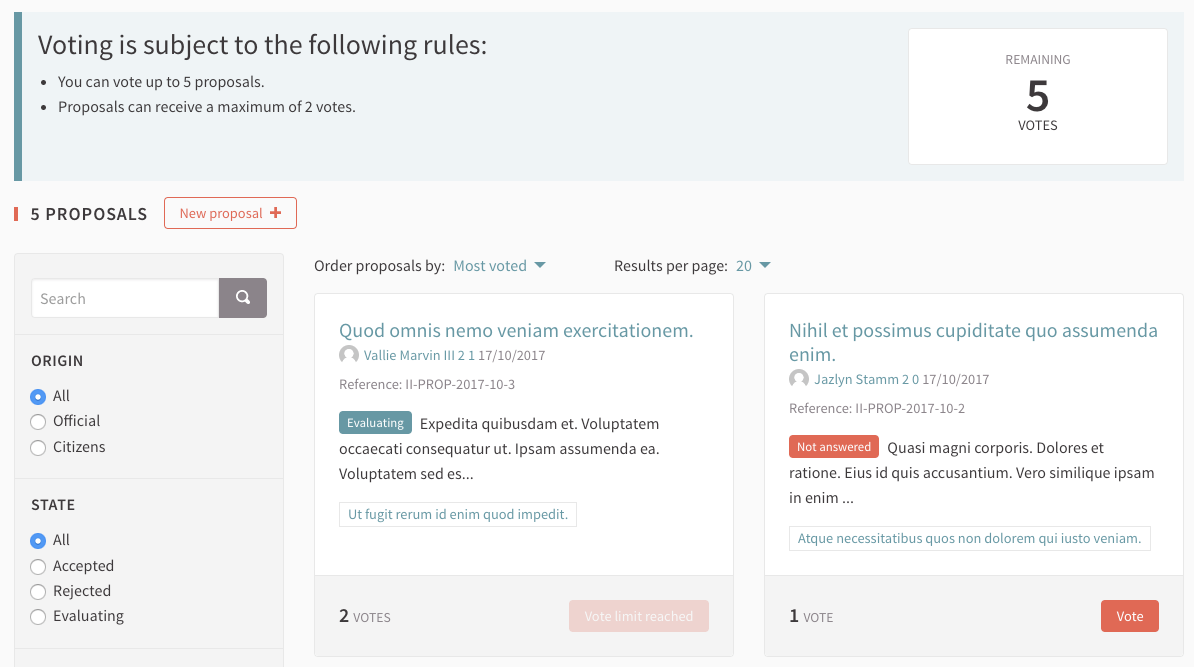Filter proposals by Rejected state
Screen dimensions: 1194x667
tap(39, 591)
